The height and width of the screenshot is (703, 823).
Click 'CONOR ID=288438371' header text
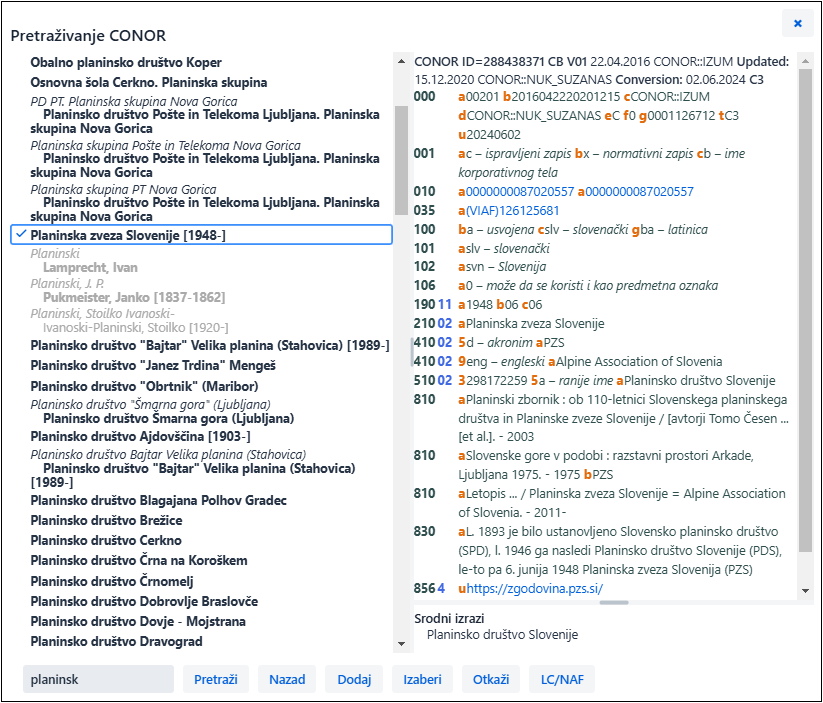pyautogui.click(x=479, y=61)
